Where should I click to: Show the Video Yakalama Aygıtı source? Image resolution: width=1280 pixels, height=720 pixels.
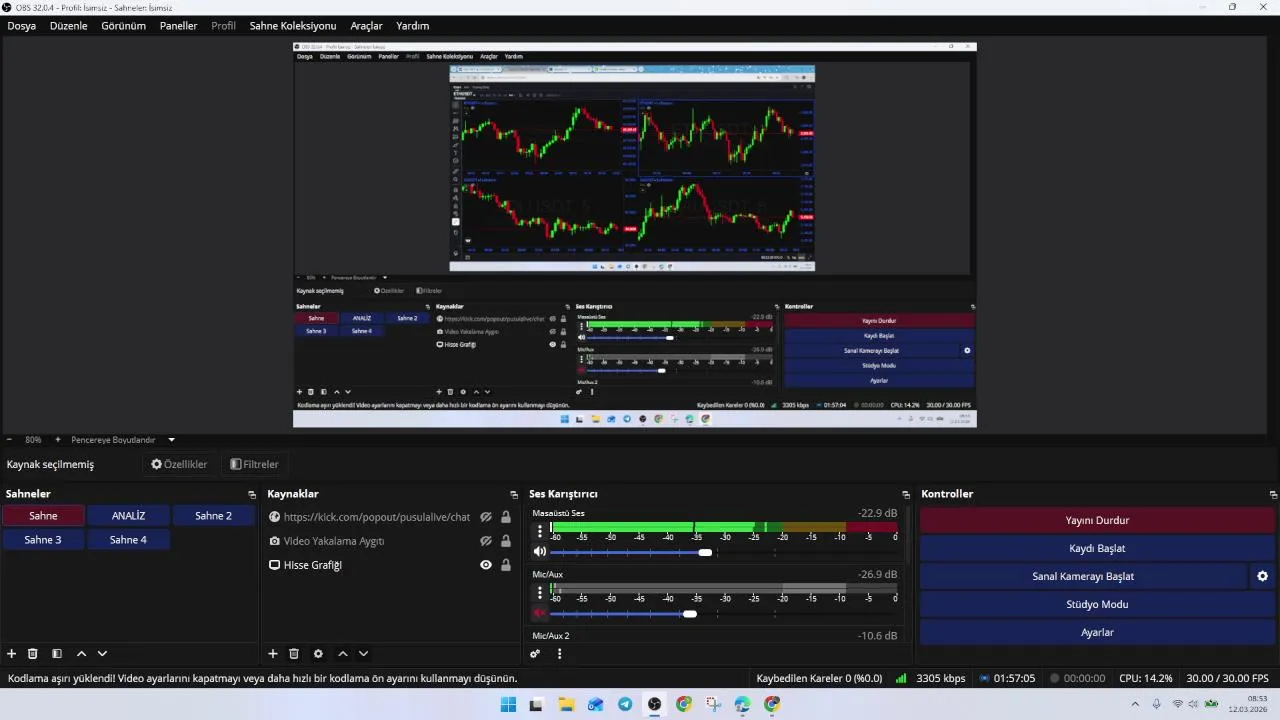pos(486,541)
